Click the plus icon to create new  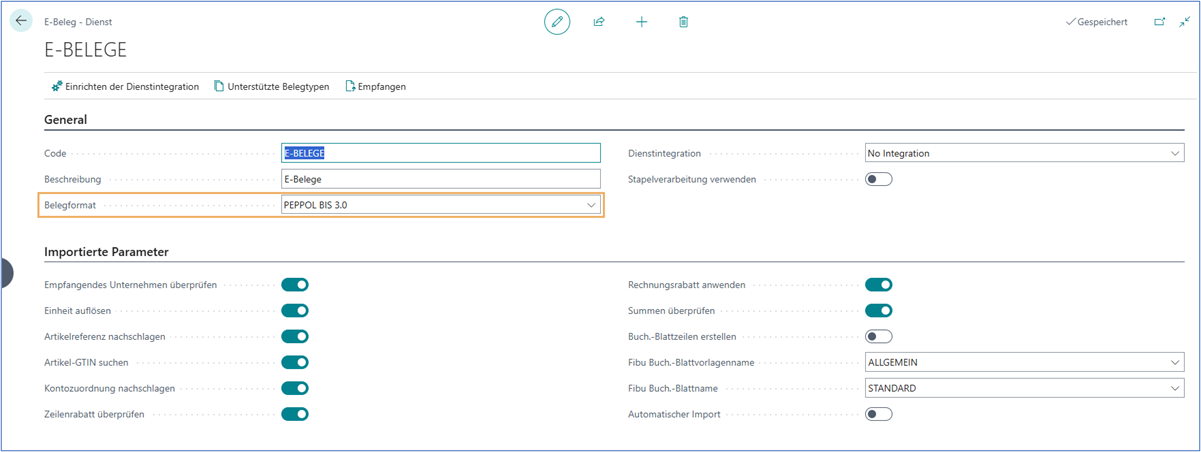[642, 21]
